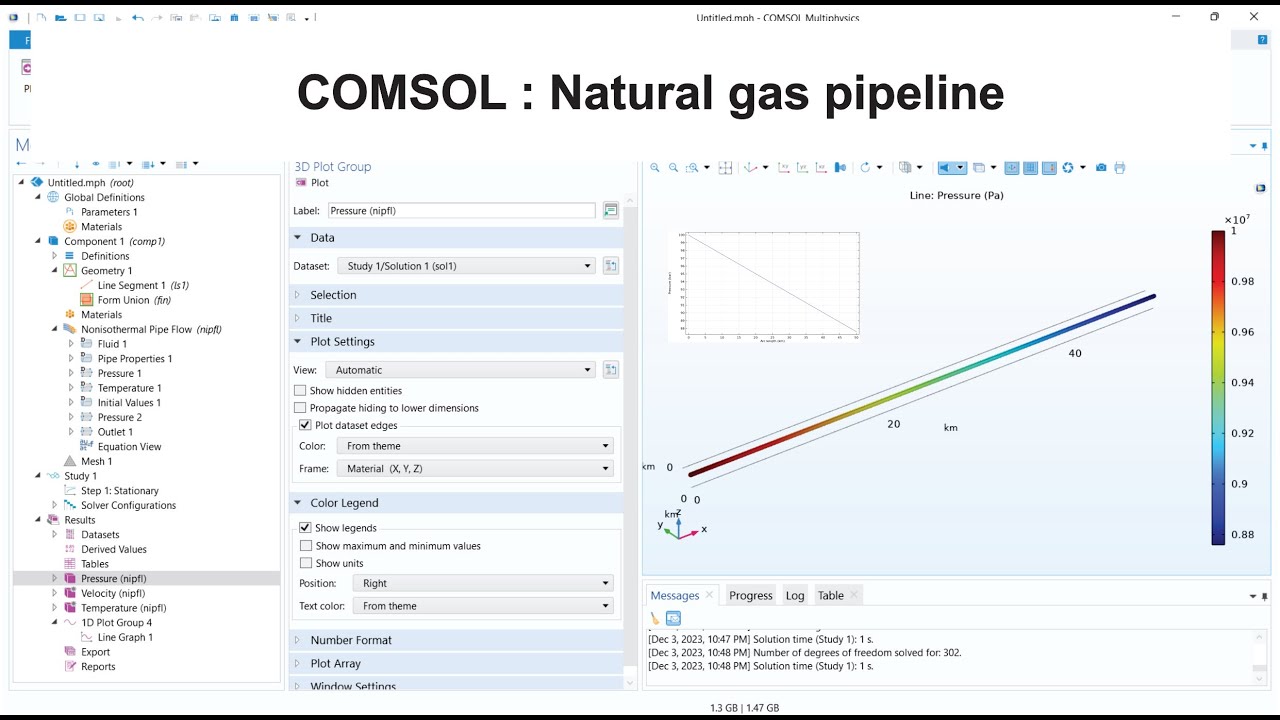Click the Model Builder back arrow icon
This screenshot has height=720, width=1280.
[x=21, y=164]
